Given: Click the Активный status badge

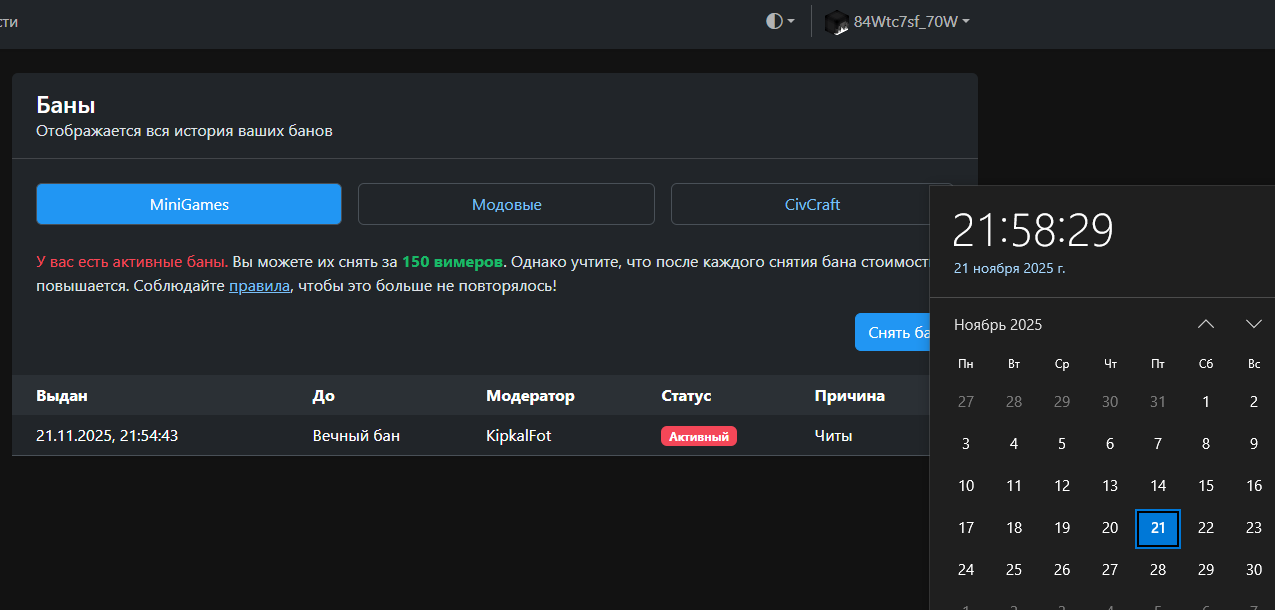Looking at the screenshot, I should click(x=699, y=436).
